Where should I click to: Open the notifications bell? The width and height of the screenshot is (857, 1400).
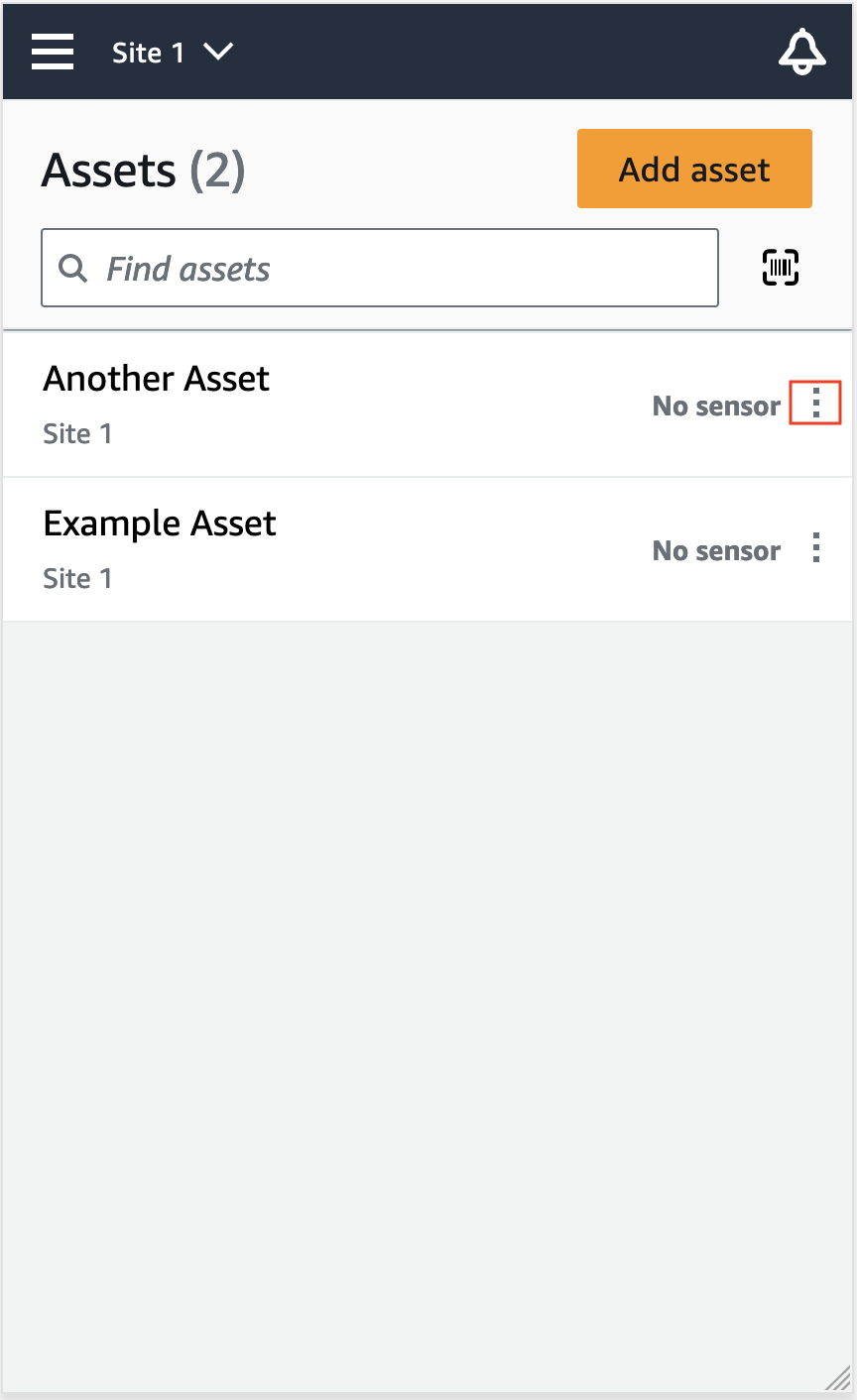pyautogui.click(x=802, y=52)
